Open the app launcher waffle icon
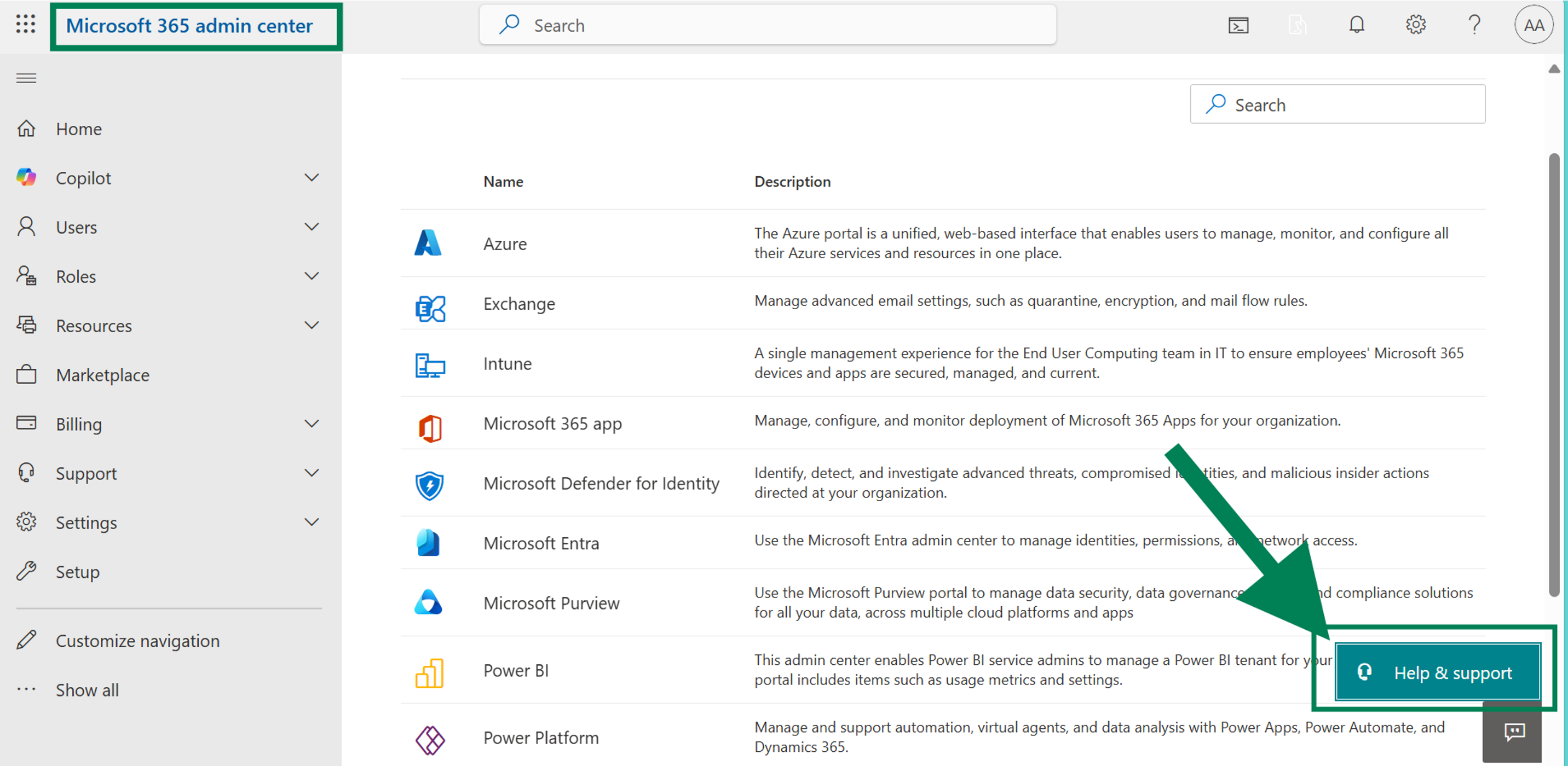Image resolution: width=1568 pixels, height=766 pixels. click(x=26, y=24)
